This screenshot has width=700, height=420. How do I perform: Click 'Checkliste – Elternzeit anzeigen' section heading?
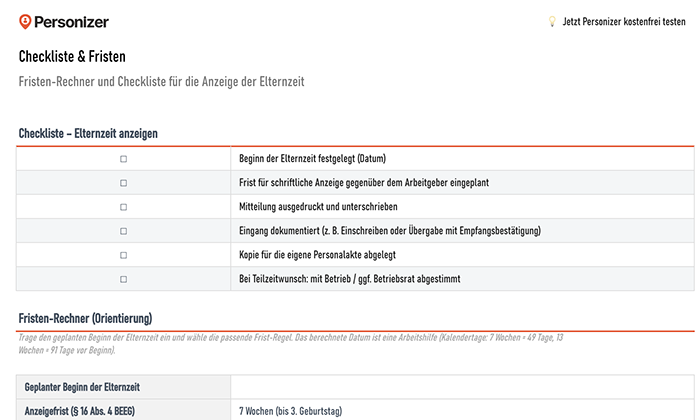click(x=88, y=133)
